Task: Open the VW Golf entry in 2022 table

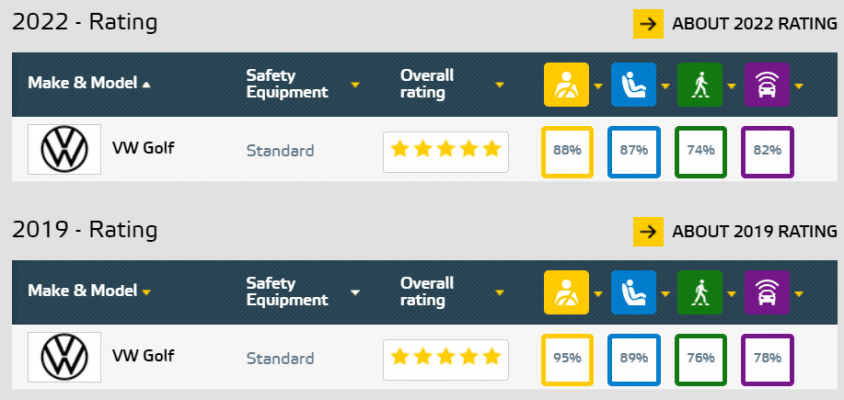Action: click(143, 148)
